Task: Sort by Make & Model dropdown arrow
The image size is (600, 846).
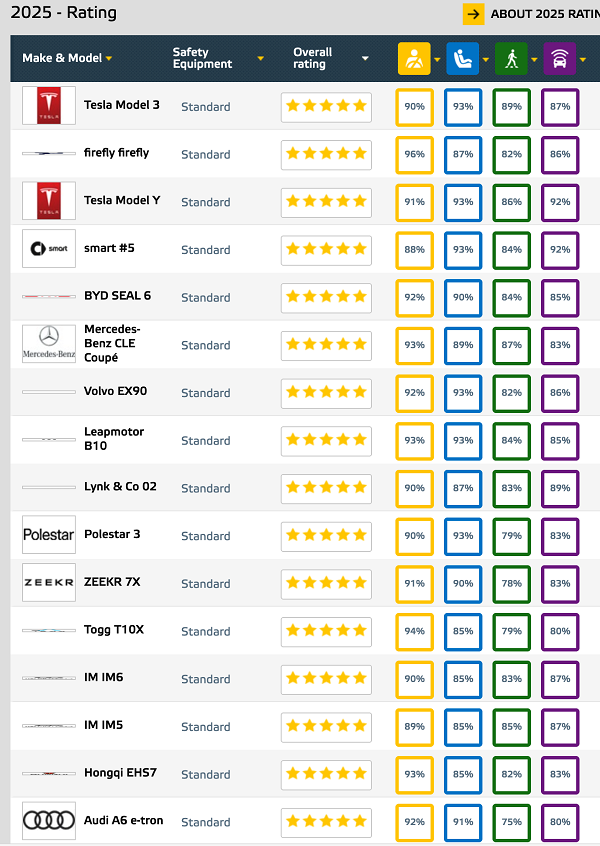Action: click(x=109, y=59)
